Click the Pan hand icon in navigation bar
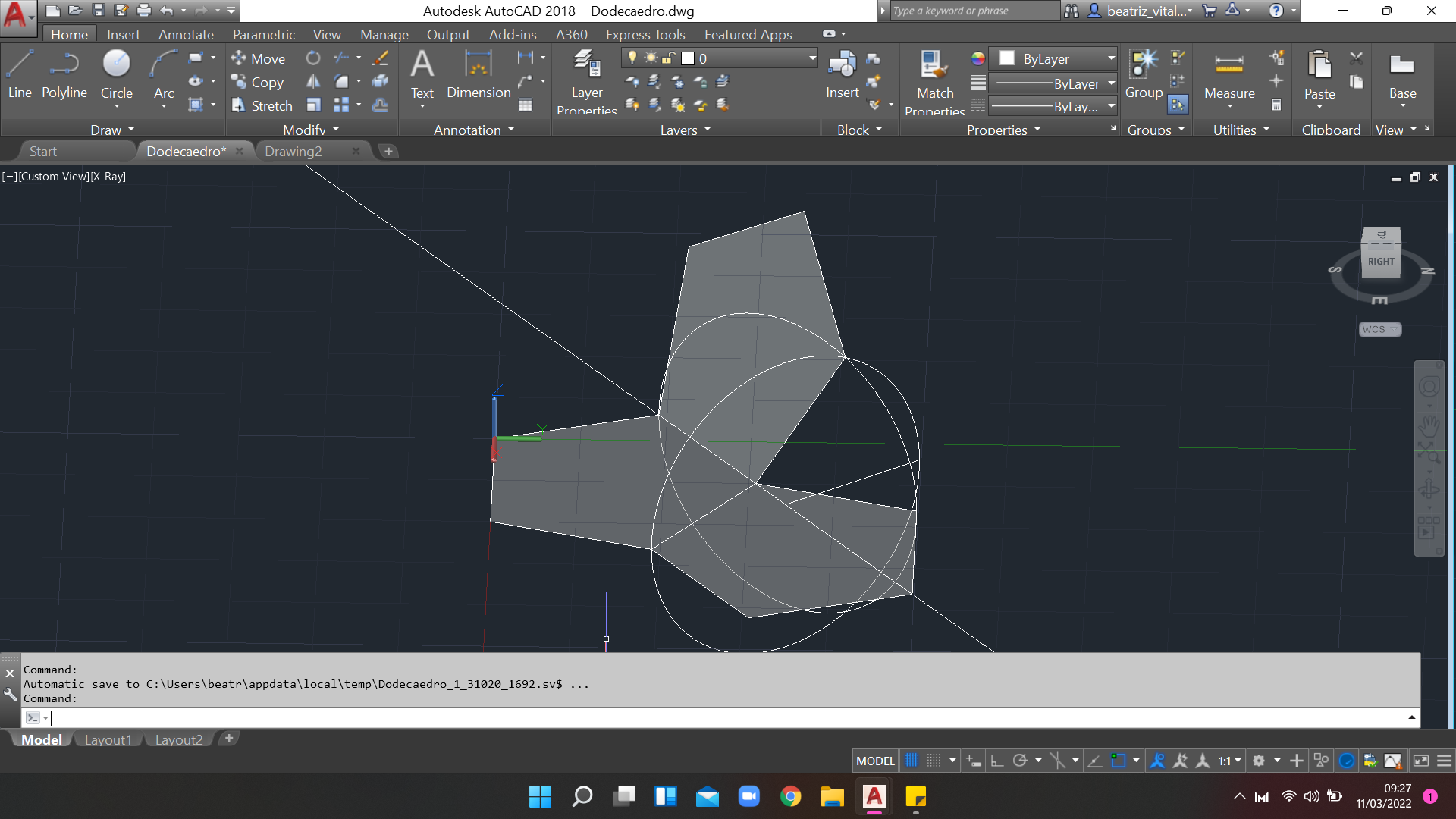Image resolution: width=1456 pixels, height=819 pixels. coord(1429,425)
